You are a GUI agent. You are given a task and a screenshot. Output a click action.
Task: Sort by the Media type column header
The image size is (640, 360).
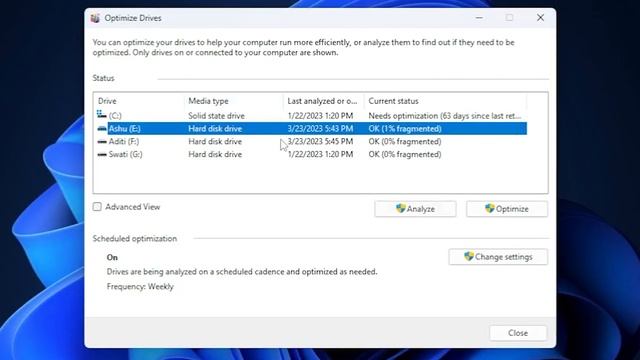208,101
